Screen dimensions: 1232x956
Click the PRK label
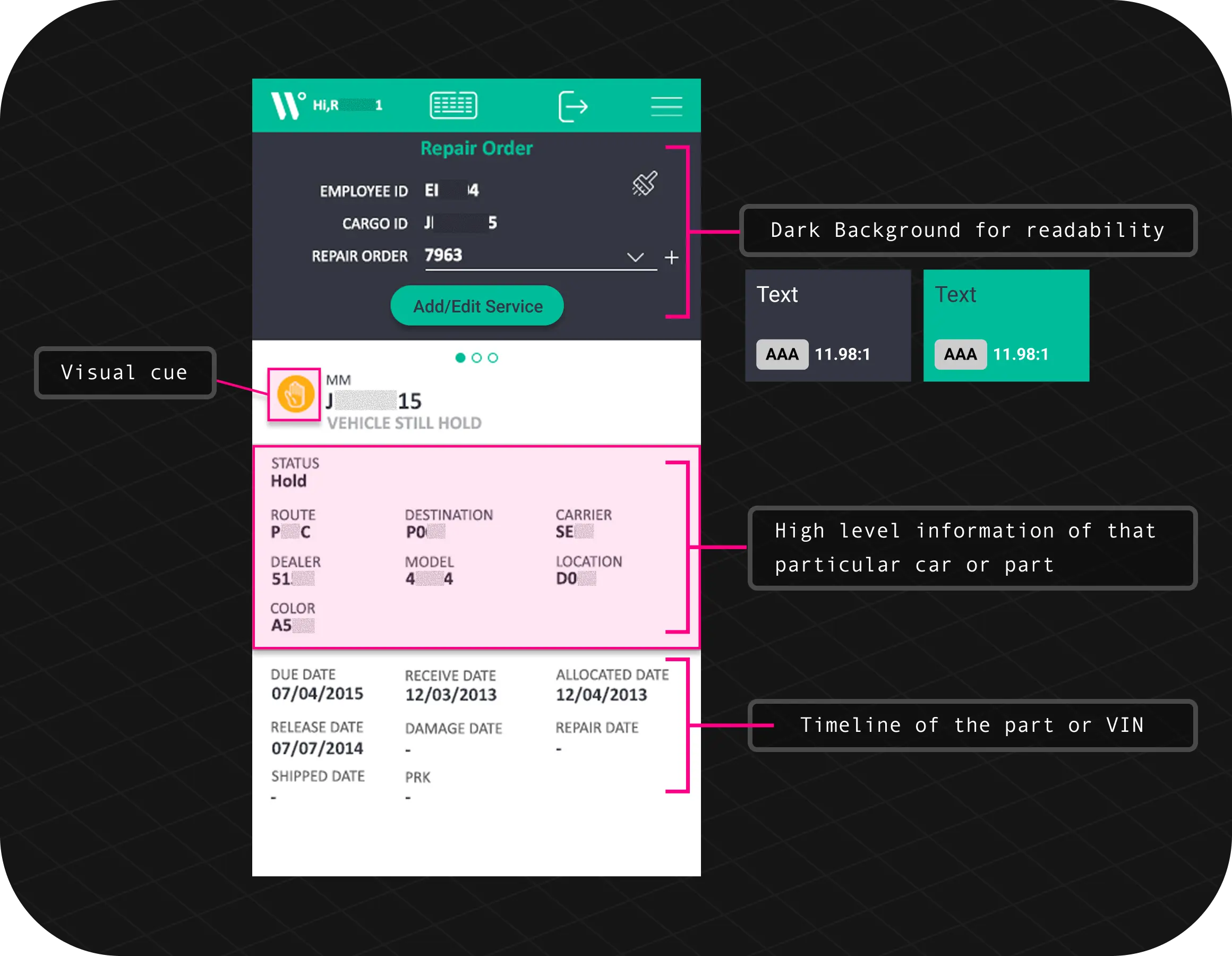[418, 778]
